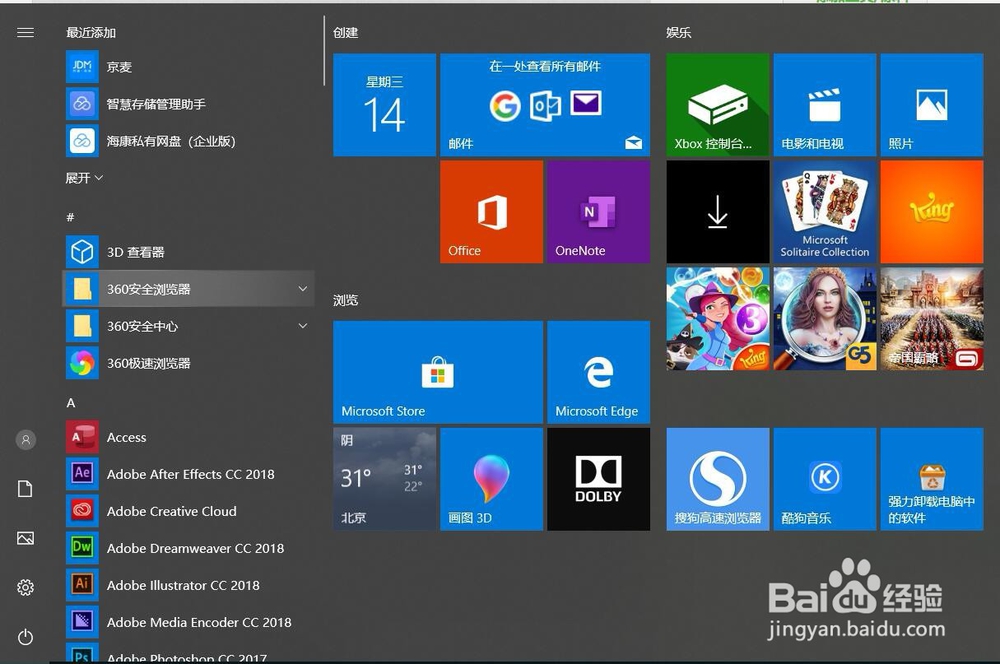Open the OneNote tile
This screenshot has height=664, width=1000.
[598, 212]
